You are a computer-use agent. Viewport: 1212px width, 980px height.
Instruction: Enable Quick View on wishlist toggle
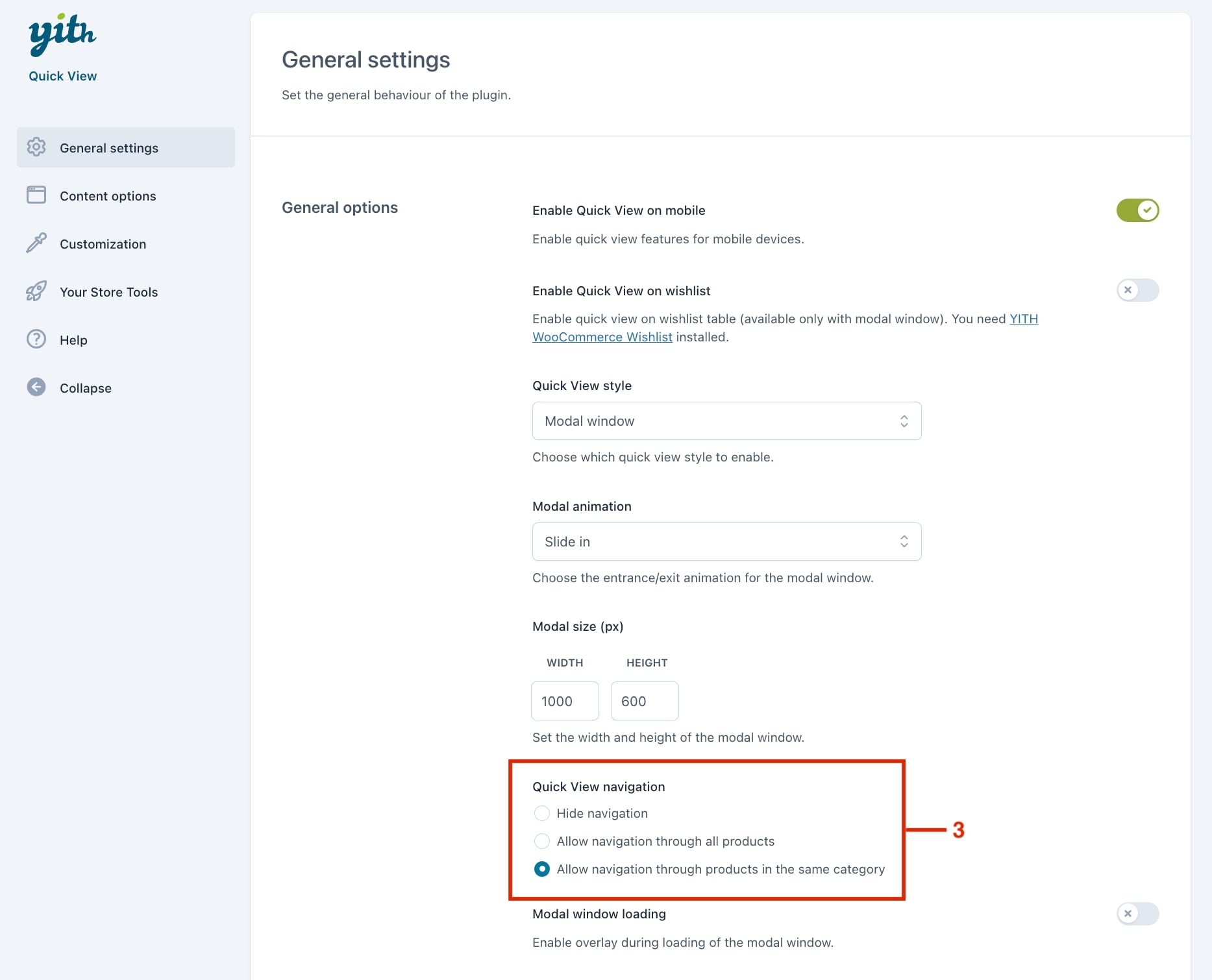[x=1137, y=290]
